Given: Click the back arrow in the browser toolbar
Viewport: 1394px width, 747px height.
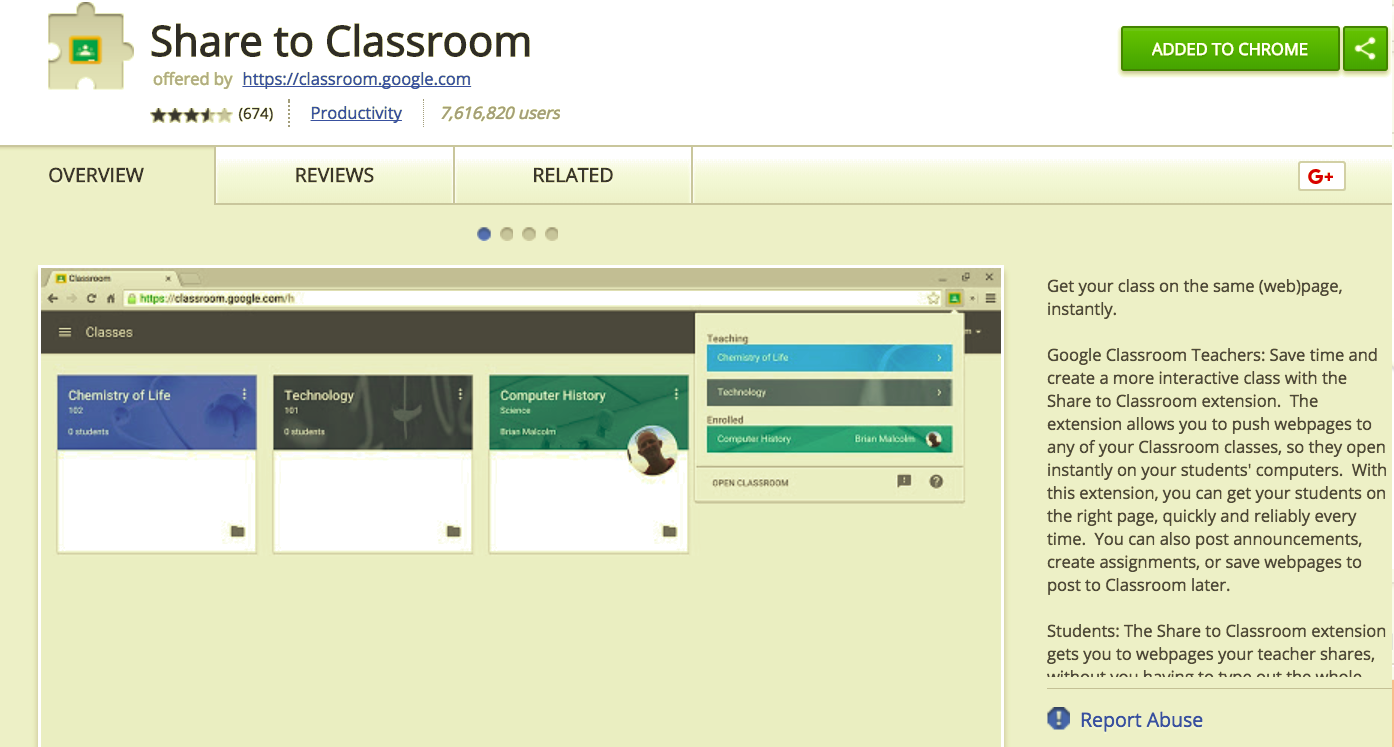Looking at the screenshot, I should click(52, 297).
